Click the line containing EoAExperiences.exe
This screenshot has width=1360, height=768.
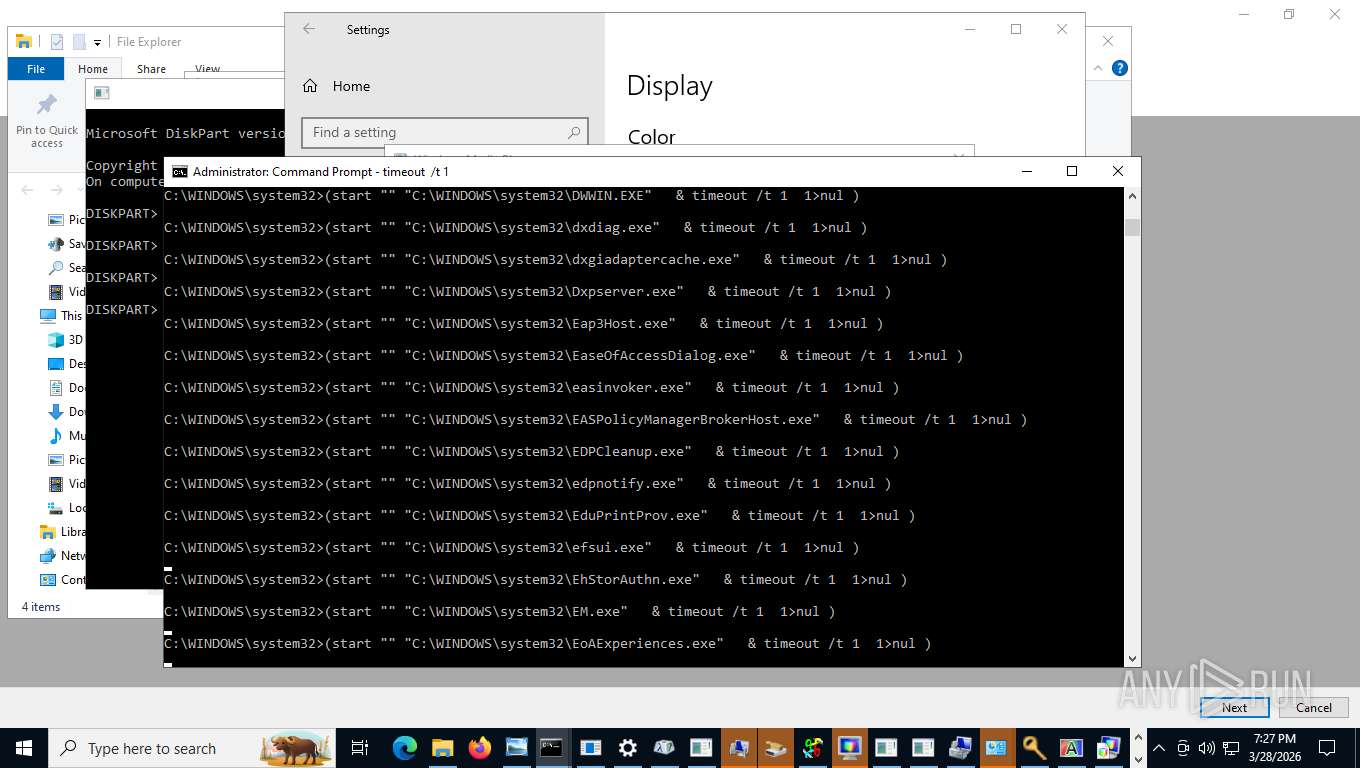(548, 643)
